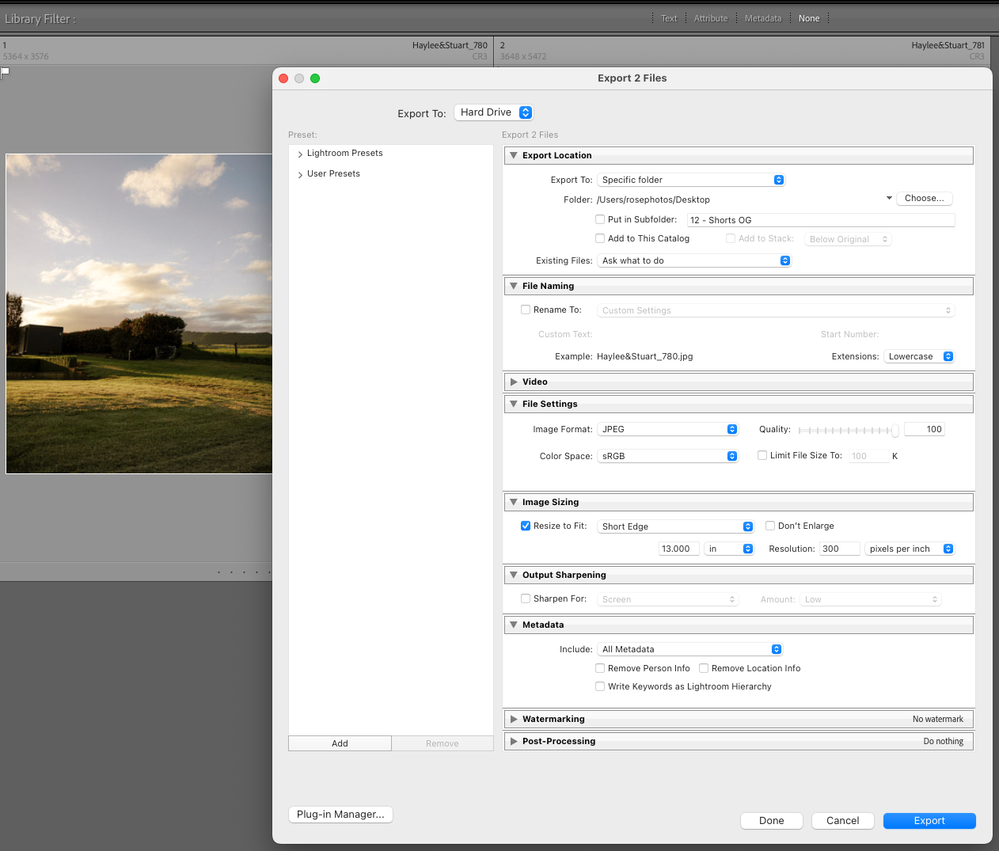Expand the Watermarking section triangle
This screenshot has height=851, width=999.
513,719
